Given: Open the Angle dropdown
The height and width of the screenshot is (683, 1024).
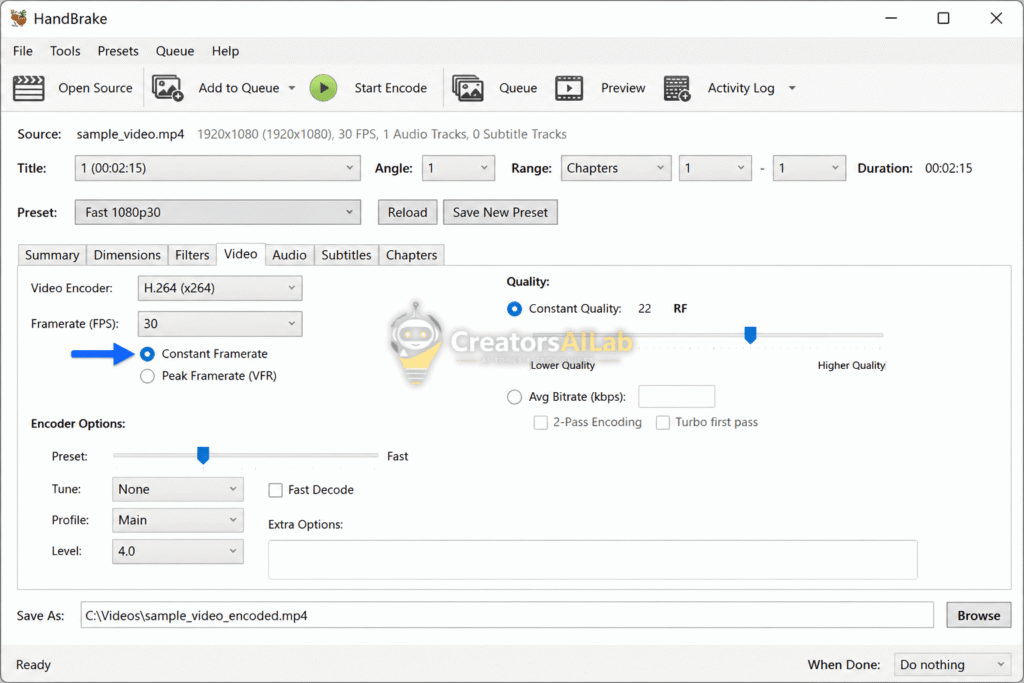Looking at the screenshot, I should (458, 168).
